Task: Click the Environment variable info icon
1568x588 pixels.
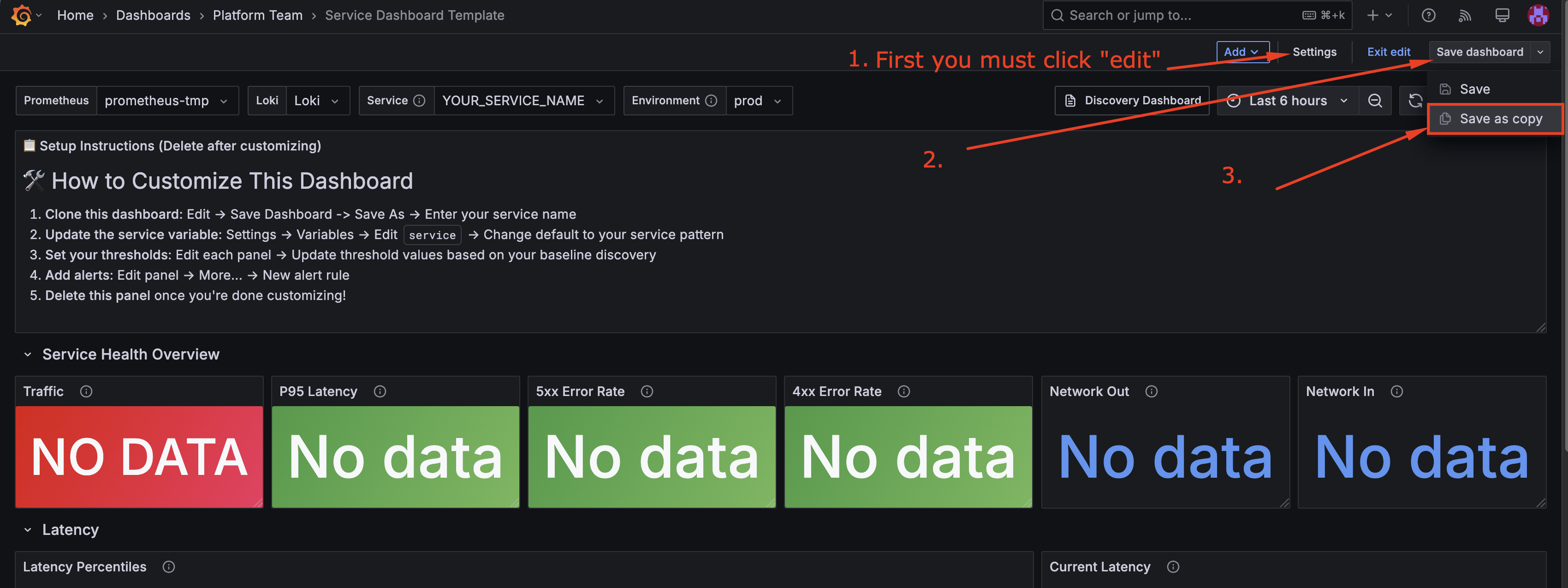Action: click(x=710, y=101)
